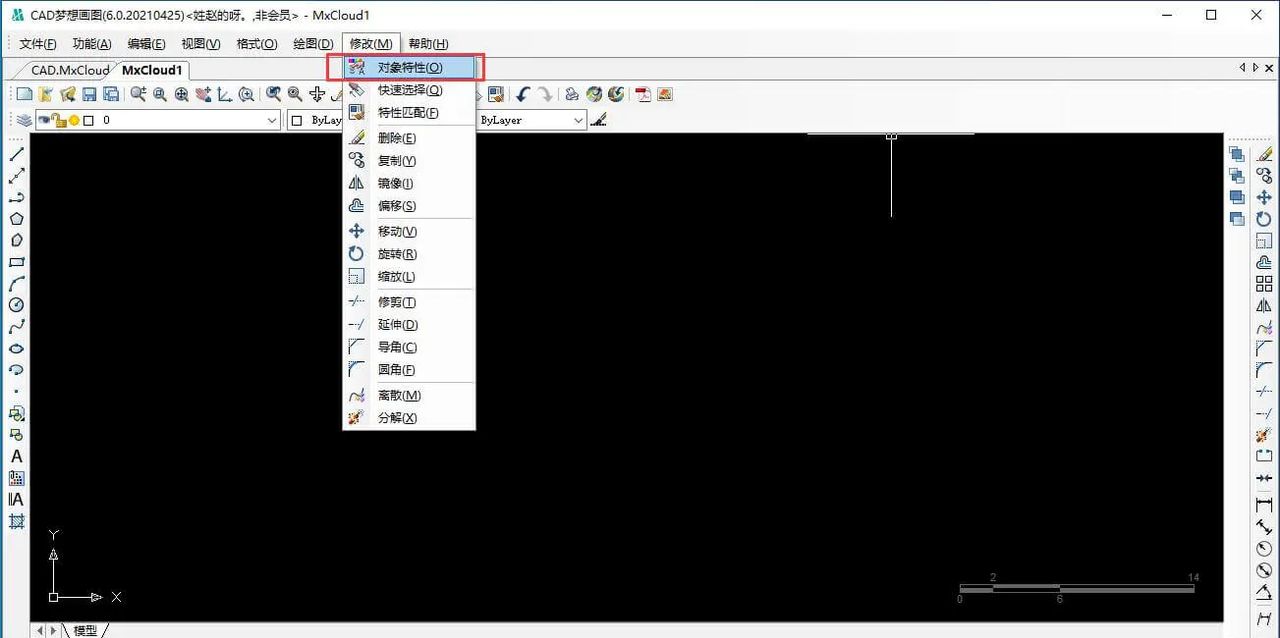Viewport: 1280px width, 638px height.
Task: Save the drawing using the Save icon
Action: (x=88, y=93)
